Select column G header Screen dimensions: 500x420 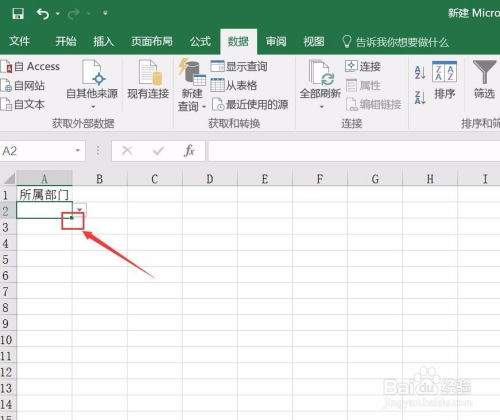point(375,179)
